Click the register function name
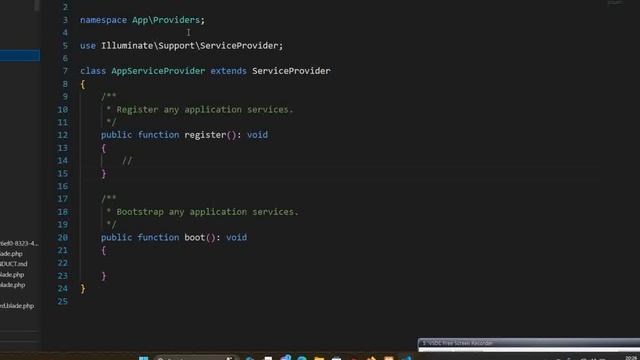The image size is (640, 360). click(205, 135)
